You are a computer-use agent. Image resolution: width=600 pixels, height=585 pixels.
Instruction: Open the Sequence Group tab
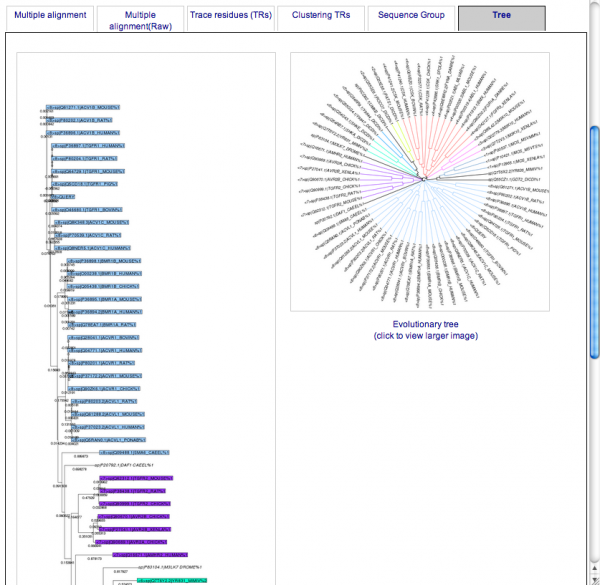pyautogui.click(x=411, y=17)
